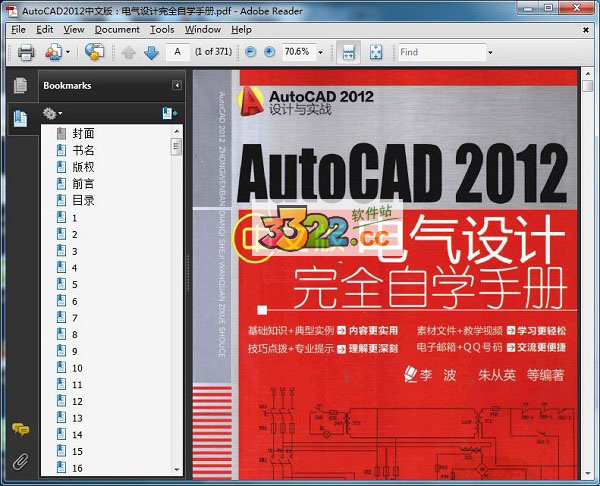Close the document with the menu bar X
Viewport: 600px width, 486px height.
pyautogui.click(x=585, y=29)
